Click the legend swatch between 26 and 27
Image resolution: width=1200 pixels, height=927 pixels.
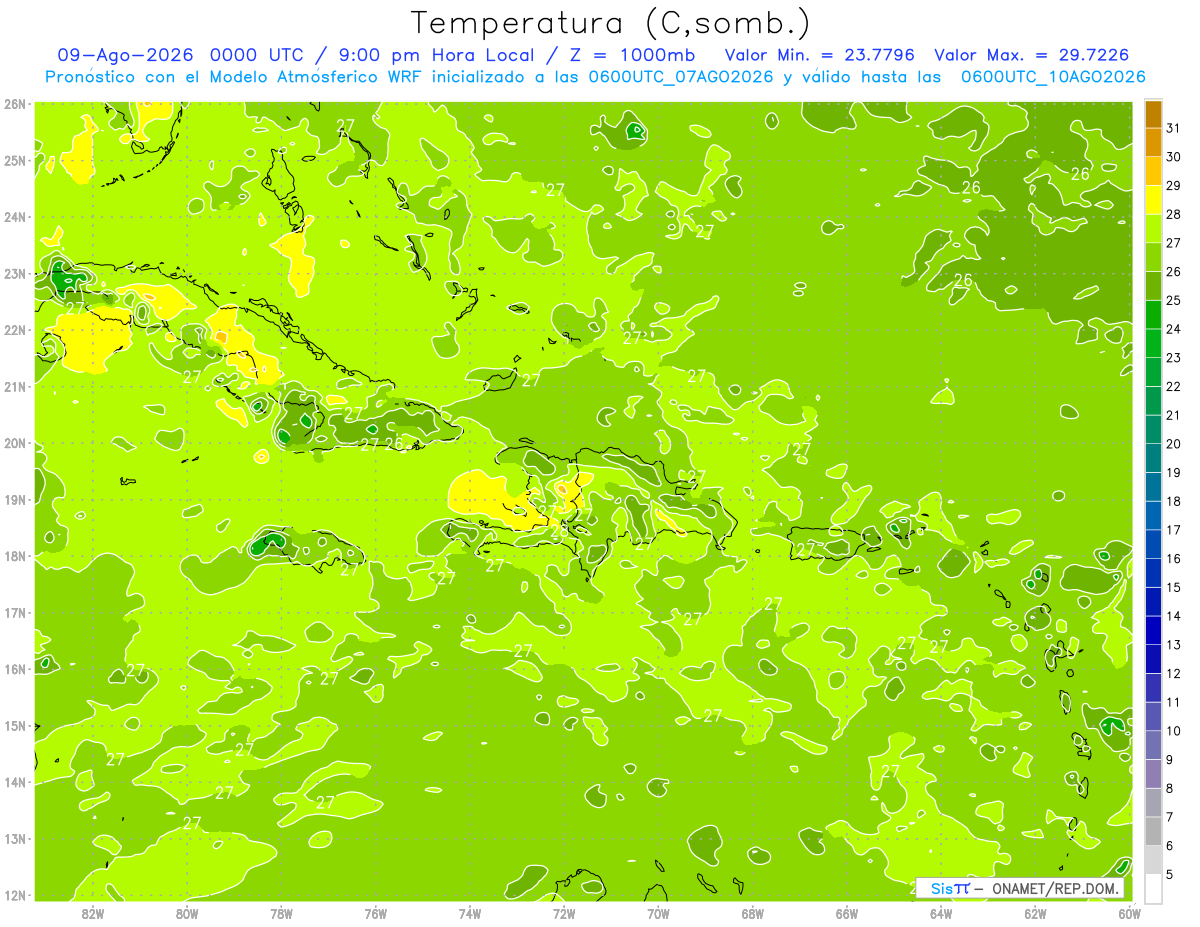pos(1153,258)
